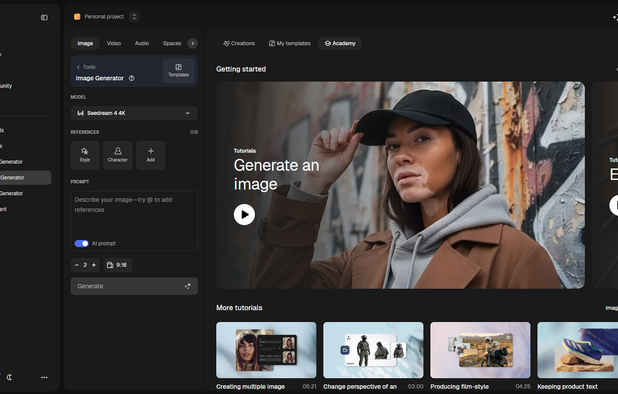This screenshot has width=618, height=394.
Task: Open the Creations tab
Action: point(239,43)
